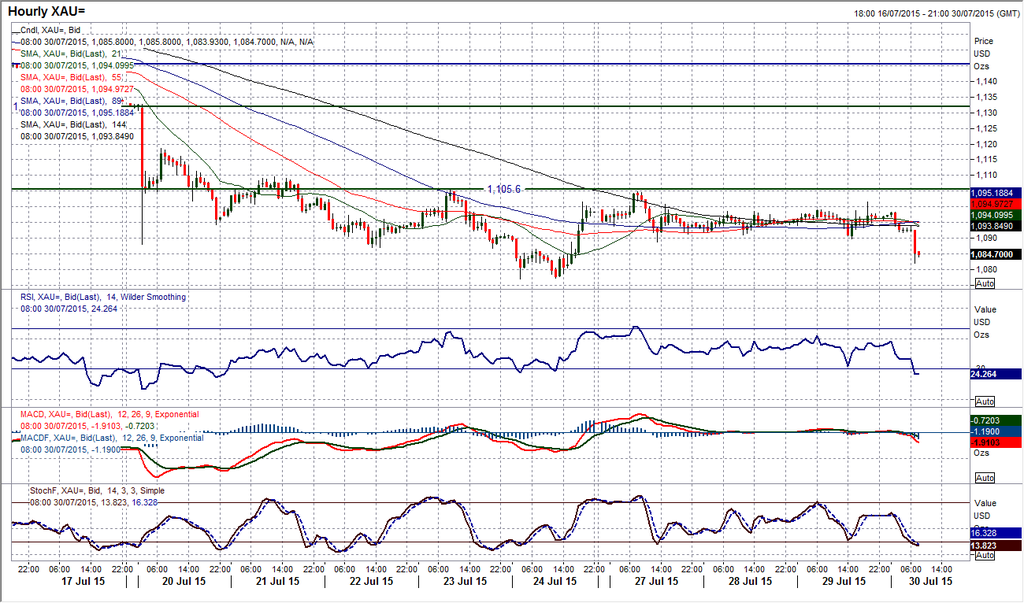Viewport: 1024px width, 603px height.
Task: Click the Auto button in the RSI panel
Action: pyautogui.click(x=984, y=401)
